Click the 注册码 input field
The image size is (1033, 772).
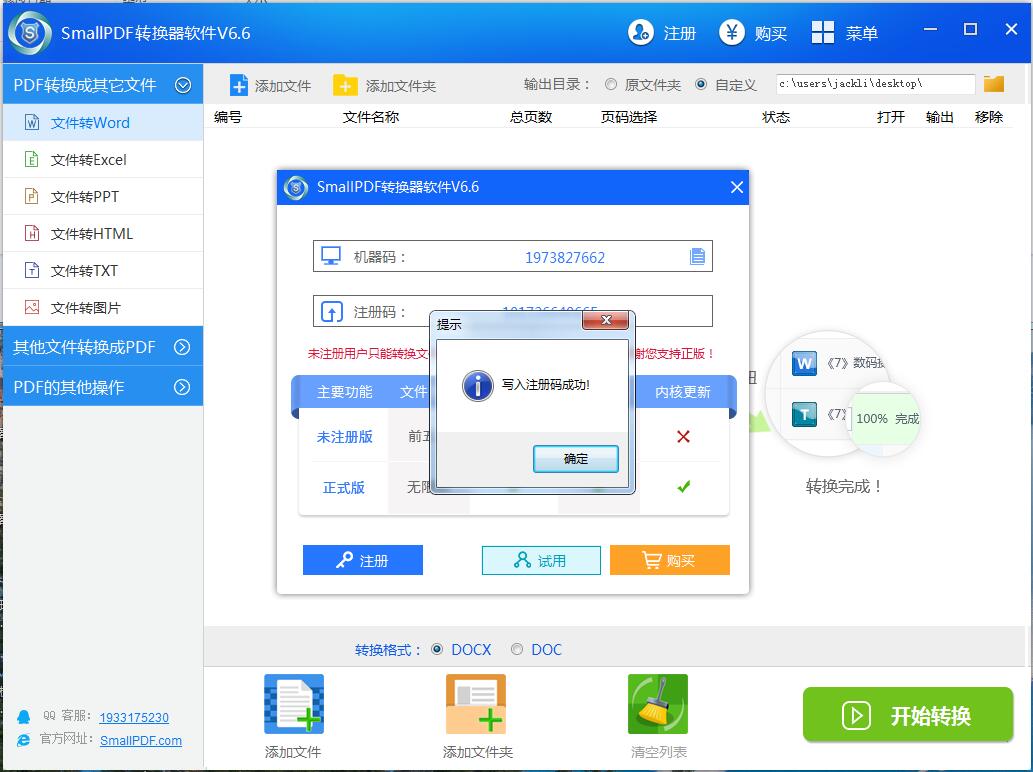pyautogui.click(x=513, y=311)
